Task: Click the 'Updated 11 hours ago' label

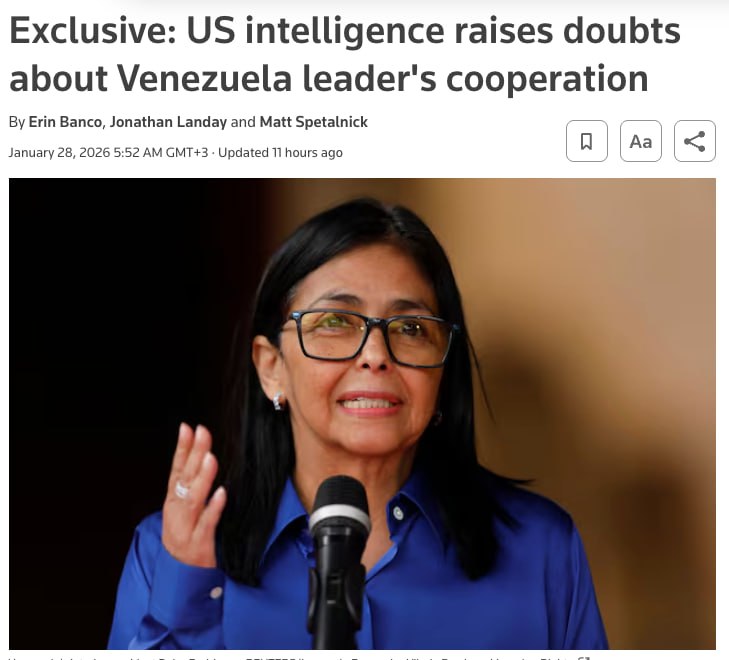Action: [x=280, y=152]
